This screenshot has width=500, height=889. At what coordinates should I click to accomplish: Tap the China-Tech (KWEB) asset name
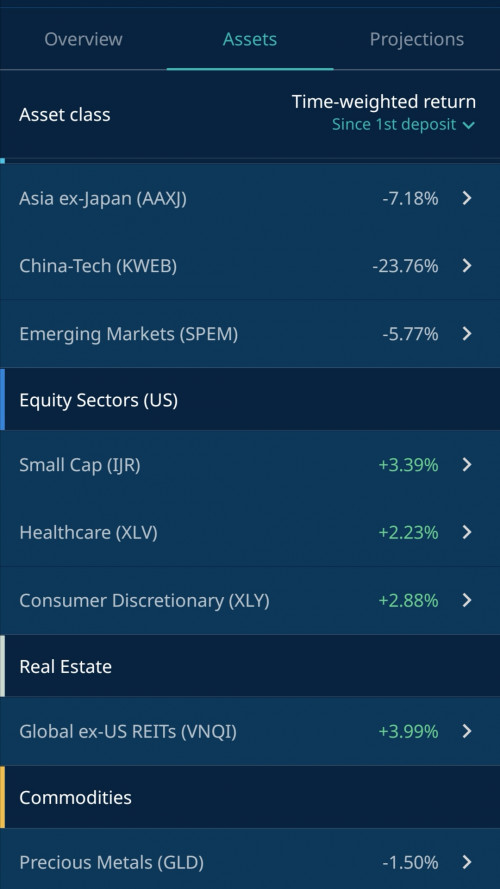pyautogui.click(x=98, y=265)
